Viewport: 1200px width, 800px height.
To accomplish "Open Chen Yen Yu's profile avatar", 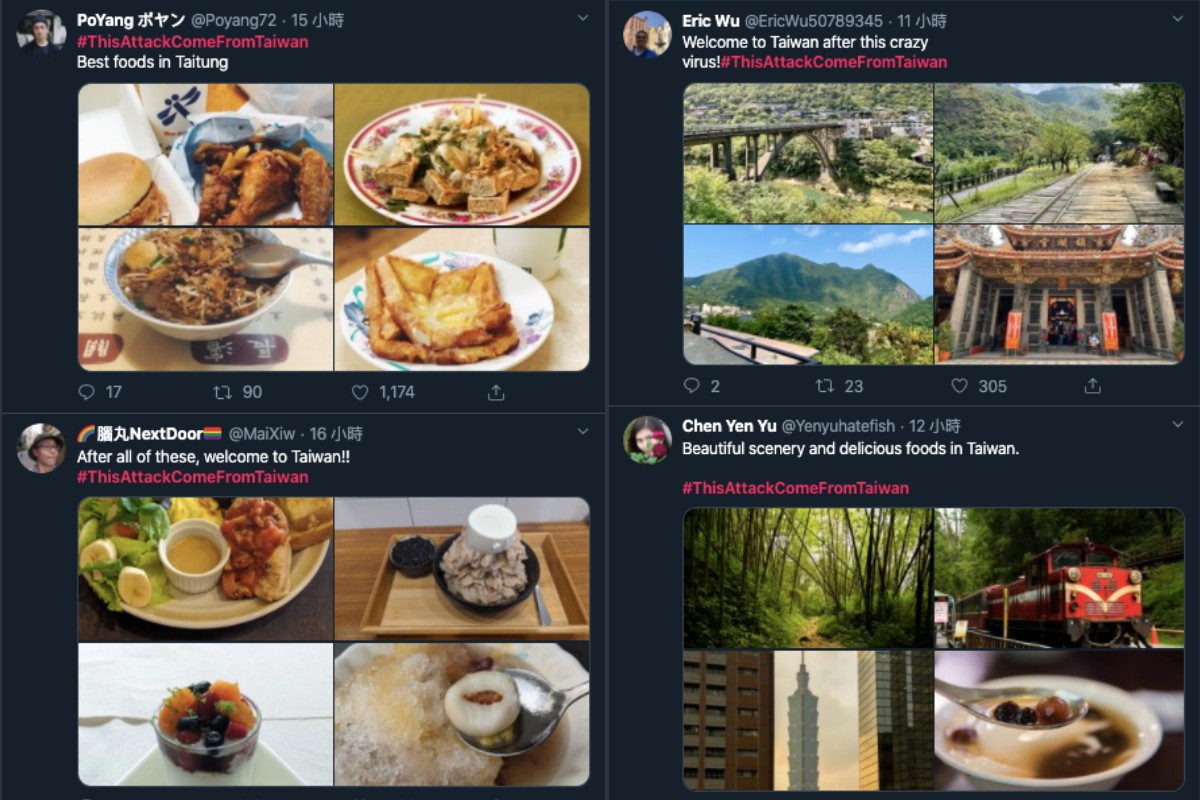I will point(647,440).
